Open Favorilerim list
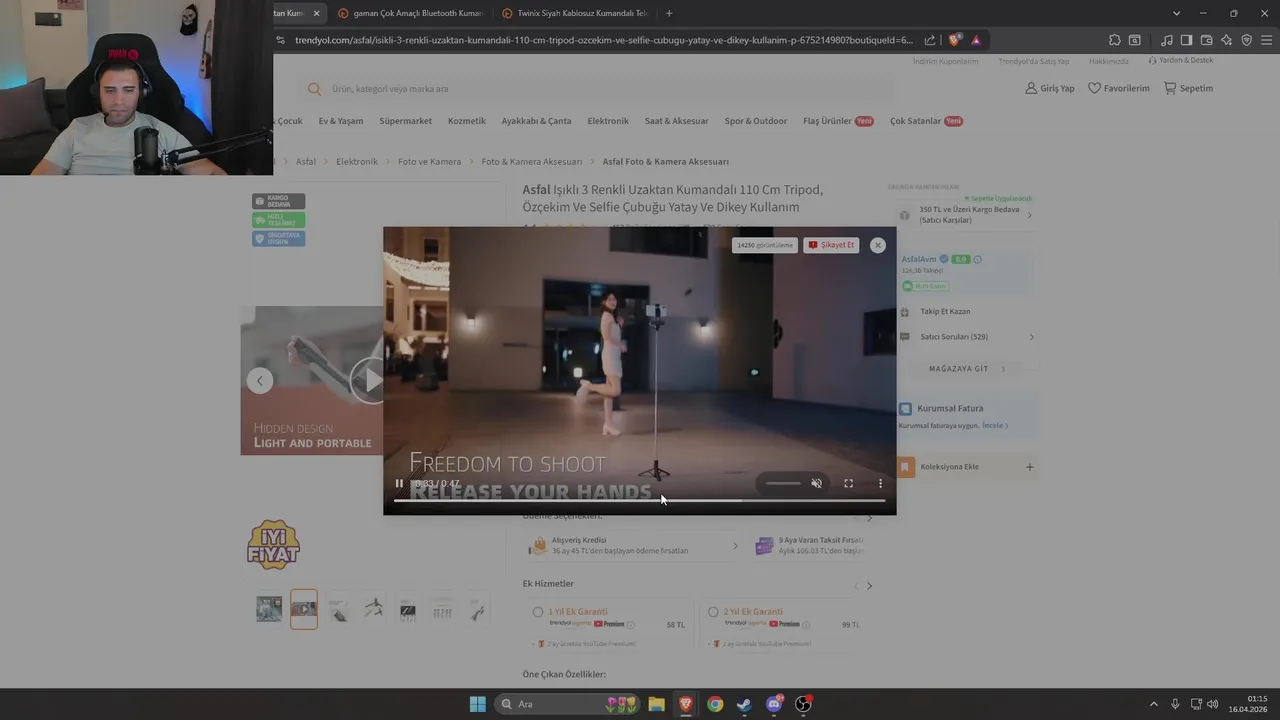Image resolution: width=1280 pixels, height=720 pixels. (x=1119, y=88)
